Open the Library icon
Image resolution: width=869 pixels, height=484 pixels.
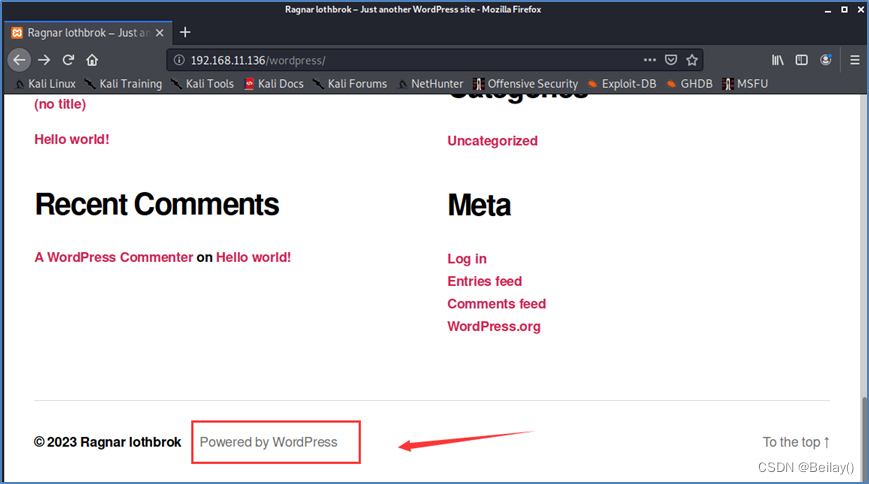pyautogui.click(x=778, y=60)
